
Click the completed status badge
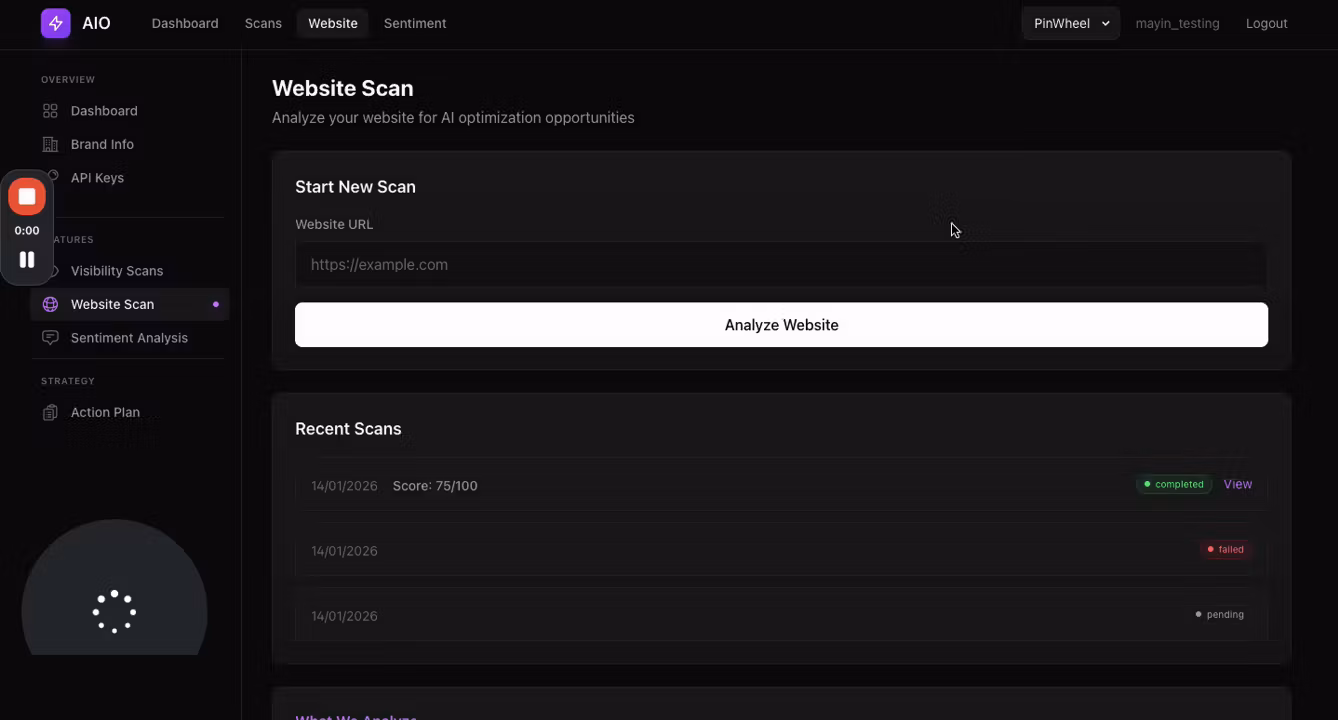1172,484
